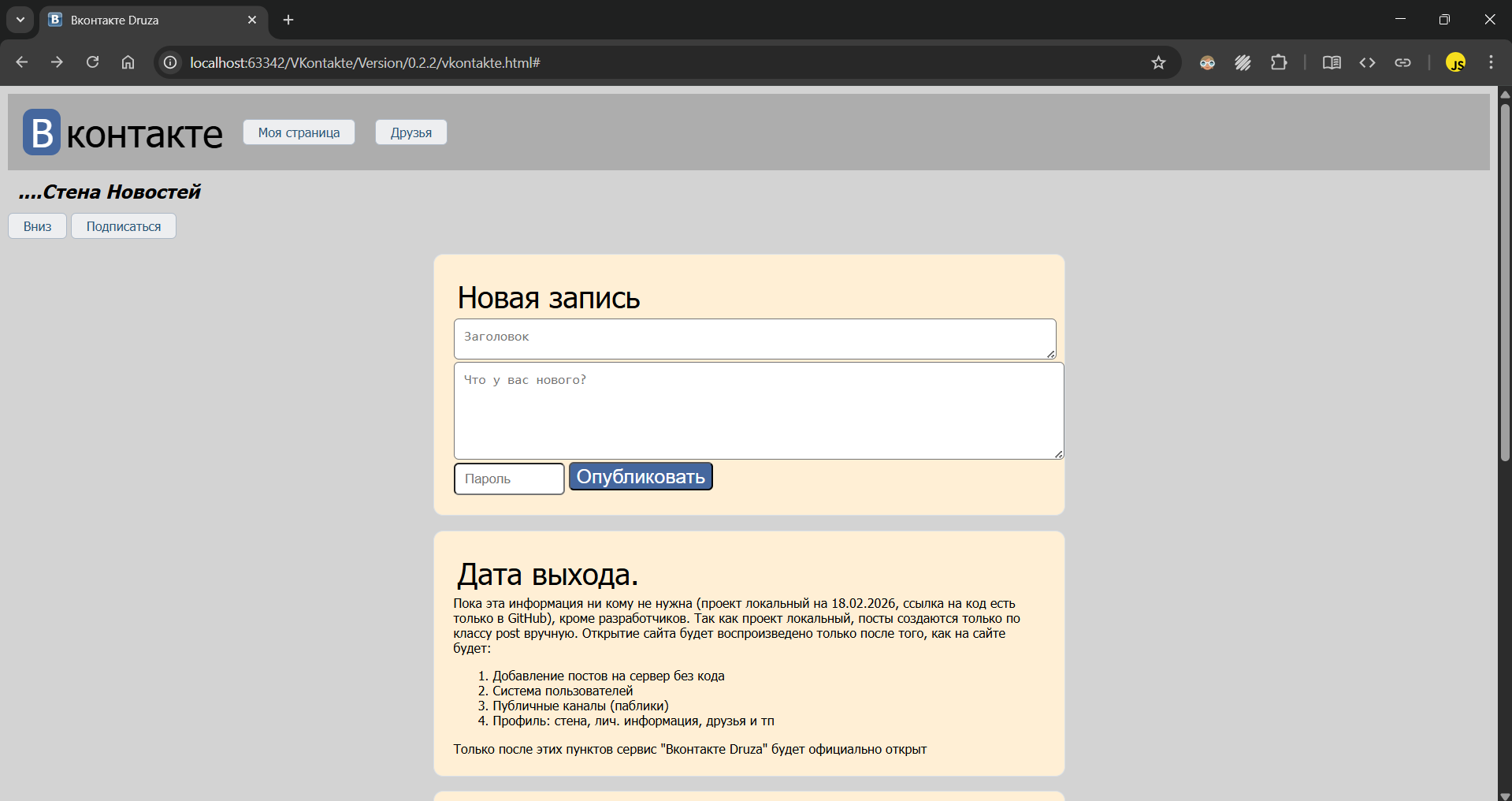The image size is (1512, 801).
Task: Open the Extensions puzzle menu
Action: pos(1279,62)
